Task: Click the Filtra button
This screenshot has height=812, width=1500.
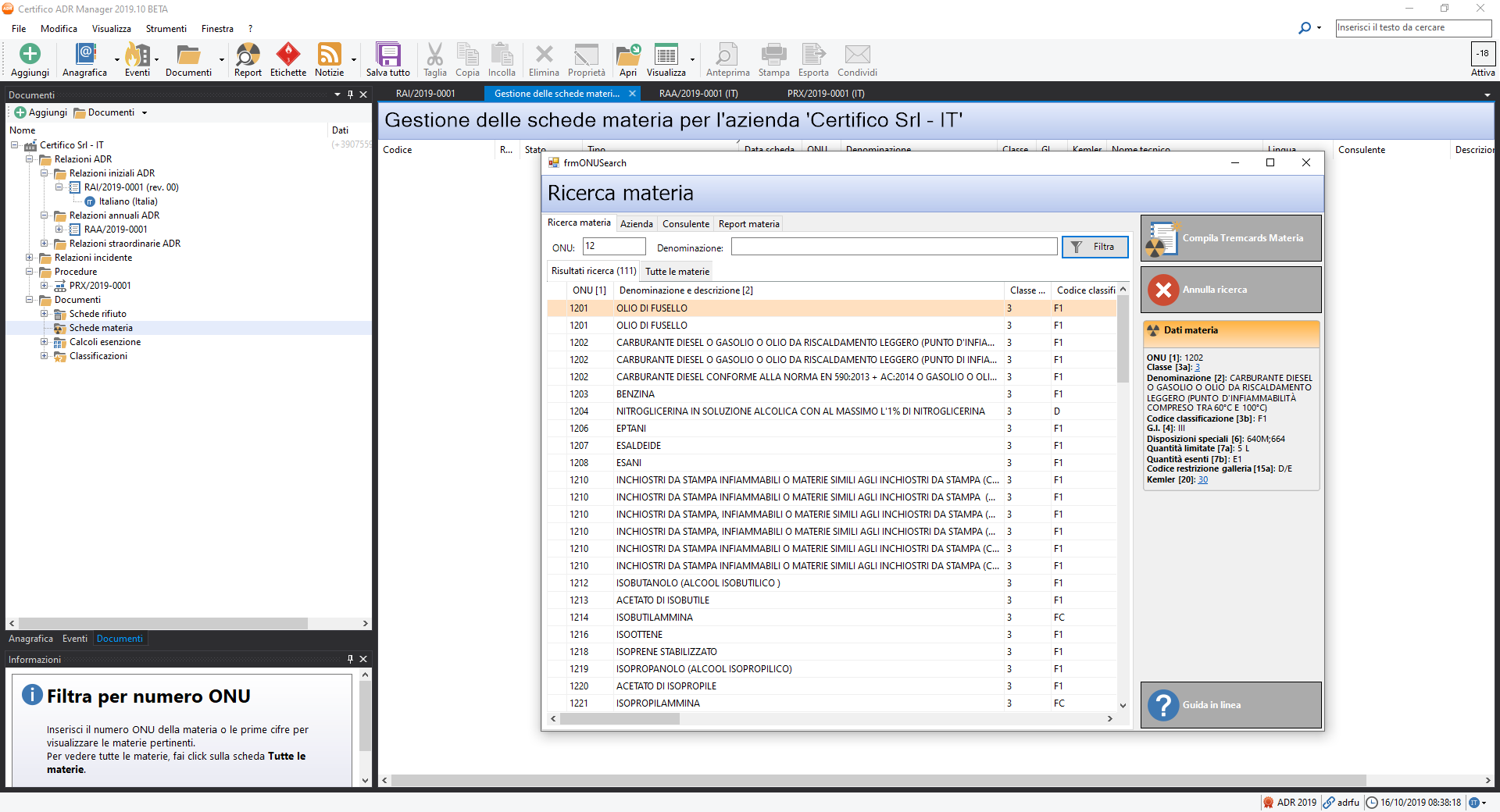Action: click(1095, 247)
